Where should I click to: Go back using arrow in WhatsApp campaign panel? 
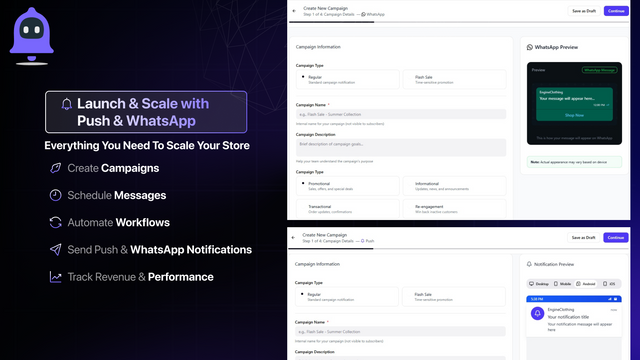click(294, 11)
